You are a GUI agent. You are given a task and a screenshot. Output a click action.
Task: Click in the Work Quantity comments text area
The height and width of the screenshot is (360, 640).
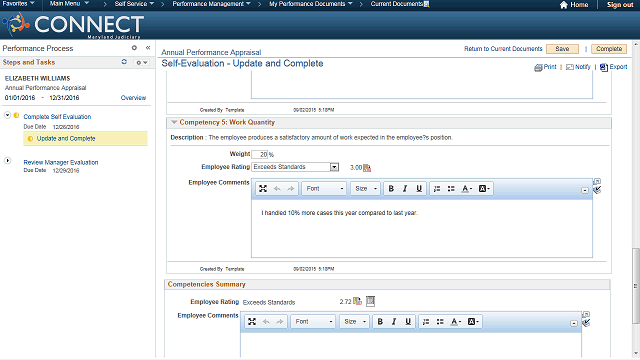[x=422, y=228]
